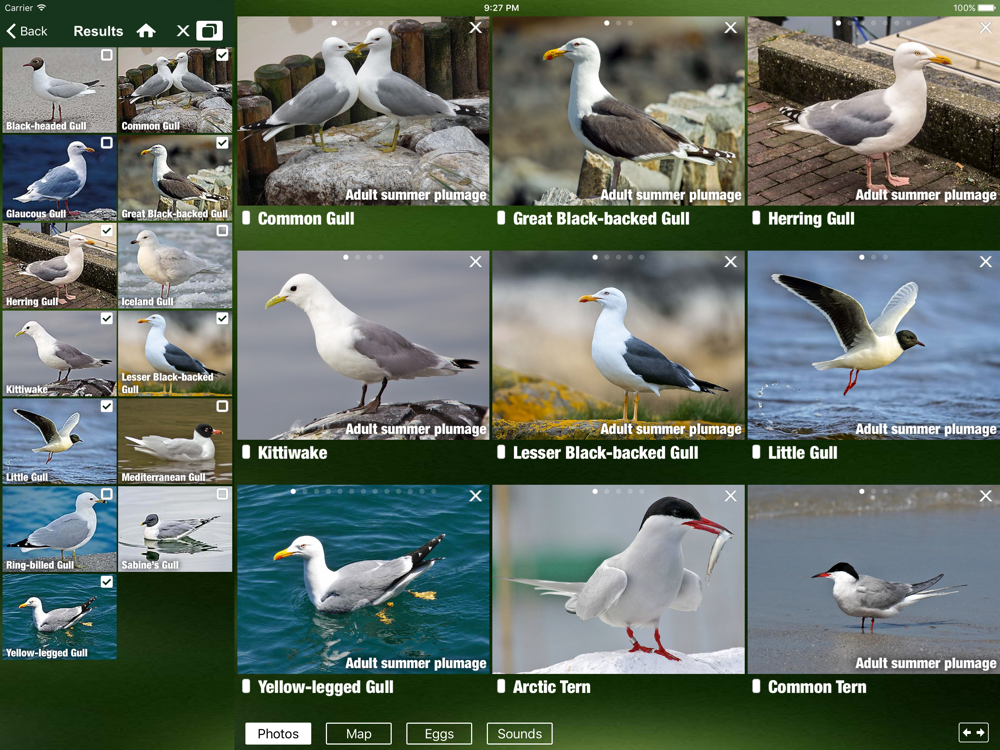Click the Lesser Black-backed Gull name label
Viewport: 1000px width, 750px height.
pos(606,453)
